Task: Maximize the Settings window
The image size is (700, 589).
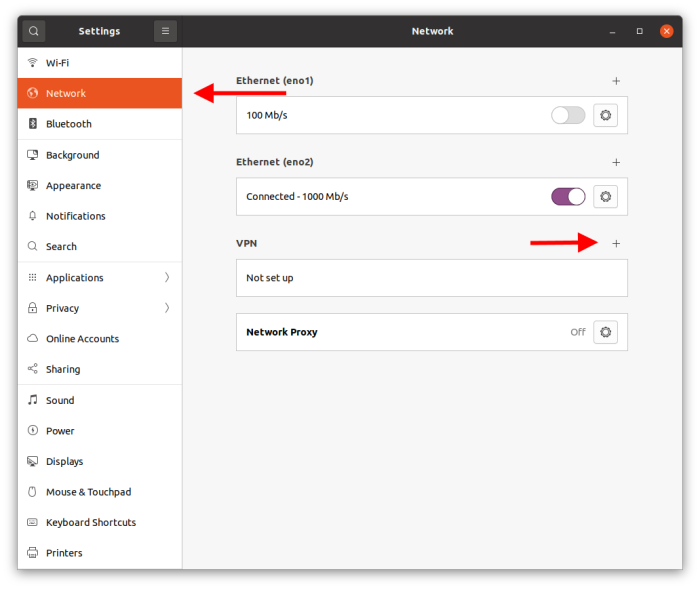Action: pyautogui.click(x=640, y=31)
